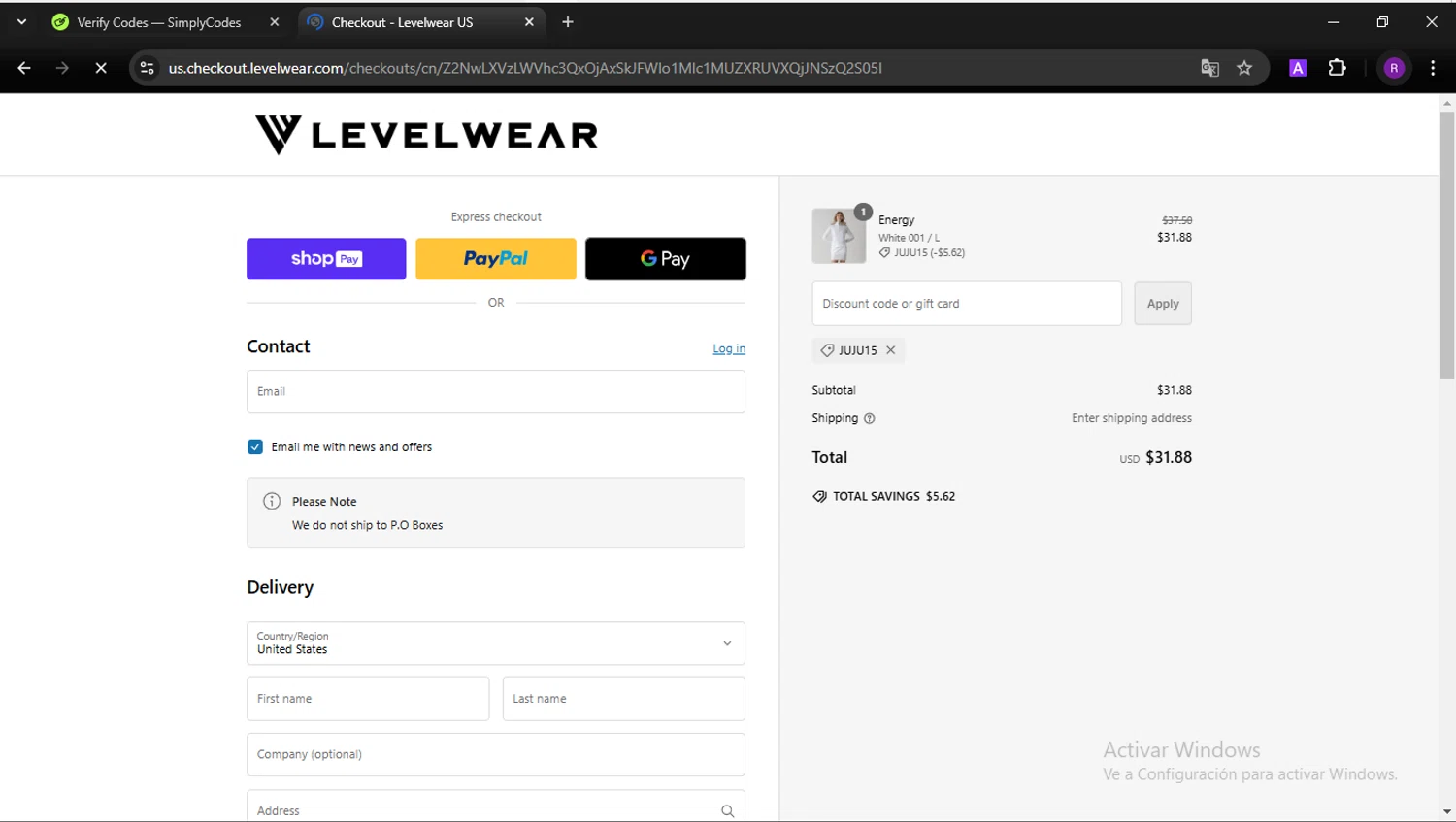Focus the Last name field

tap(624, 699)
